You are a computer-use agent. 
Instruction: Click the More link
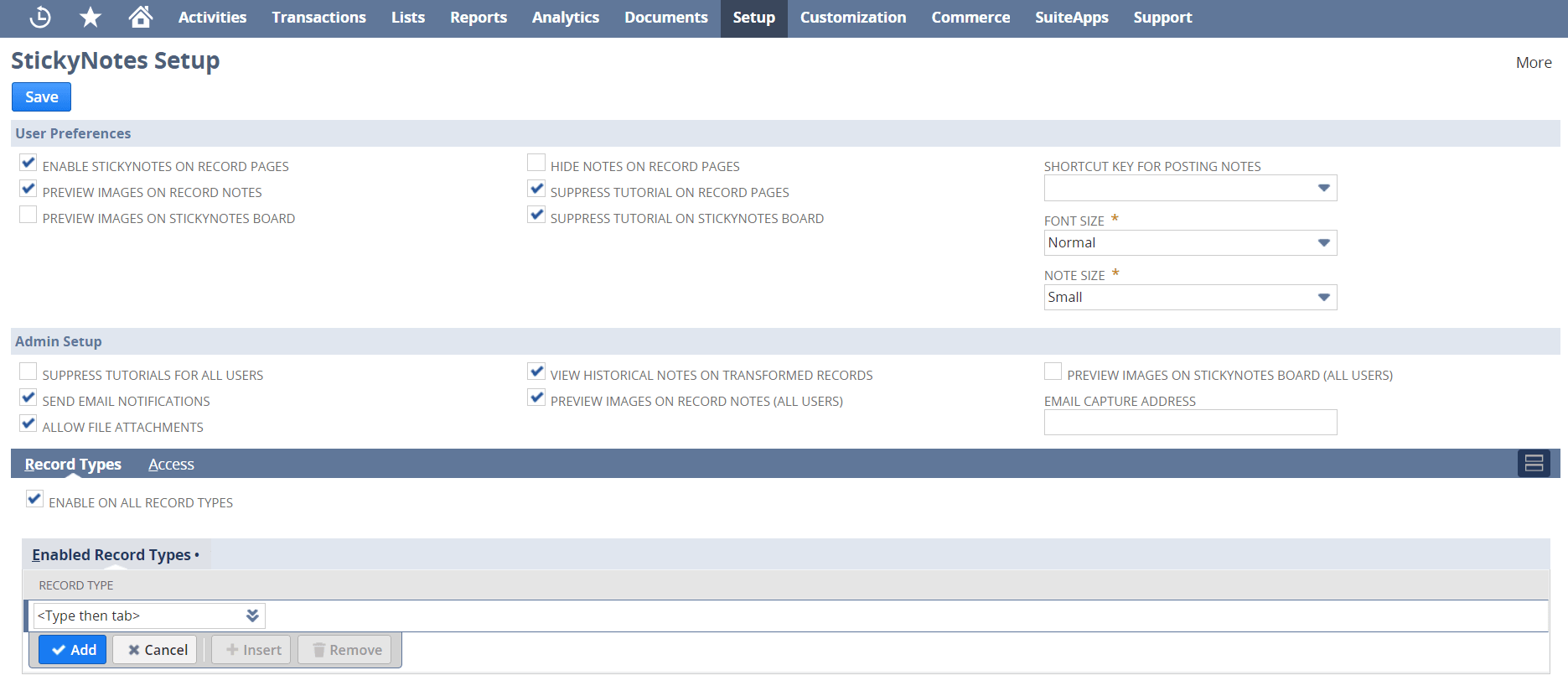[x=1534, y=63]
